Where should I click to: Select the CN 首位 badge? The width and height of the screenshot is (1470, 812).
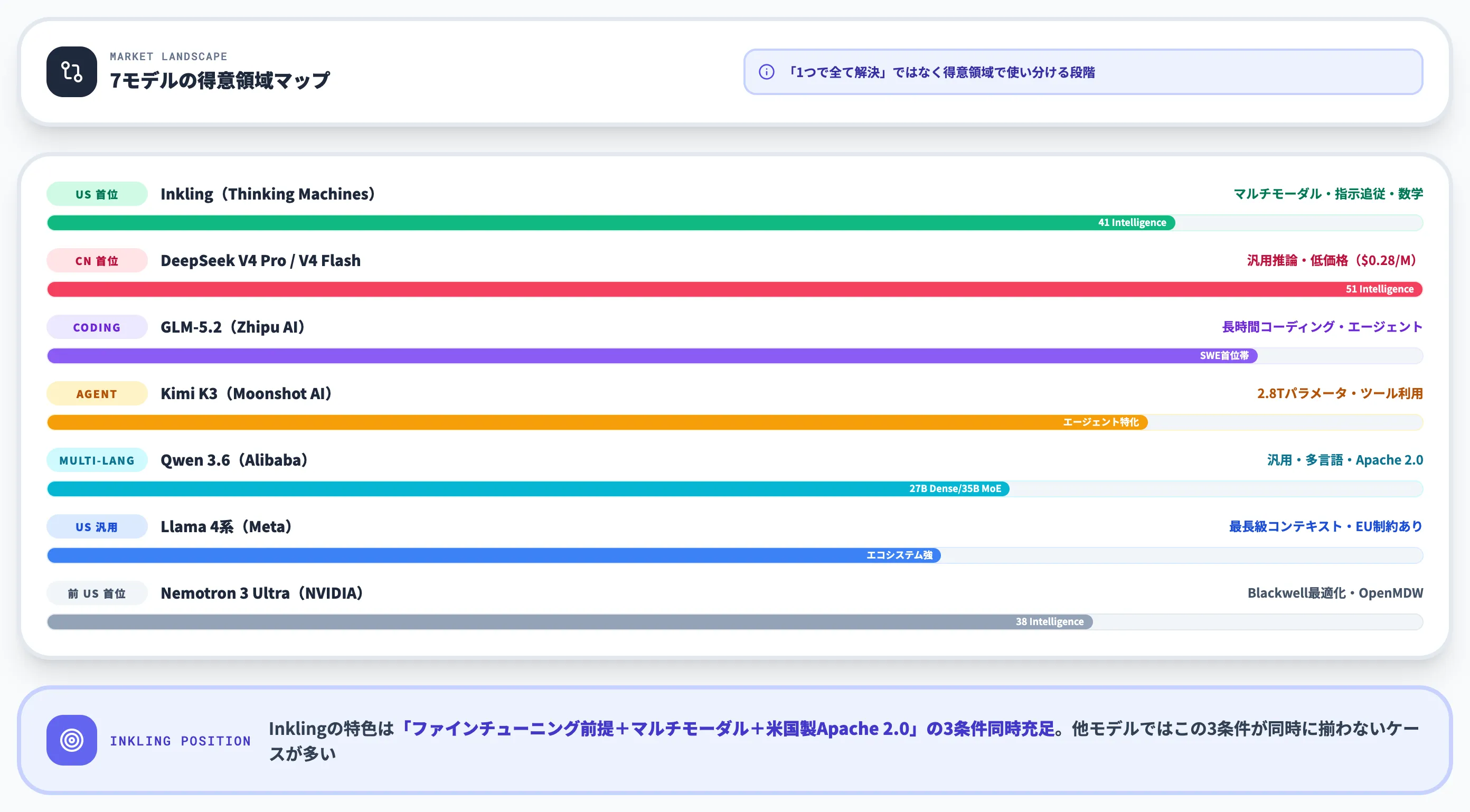[97, 261]
